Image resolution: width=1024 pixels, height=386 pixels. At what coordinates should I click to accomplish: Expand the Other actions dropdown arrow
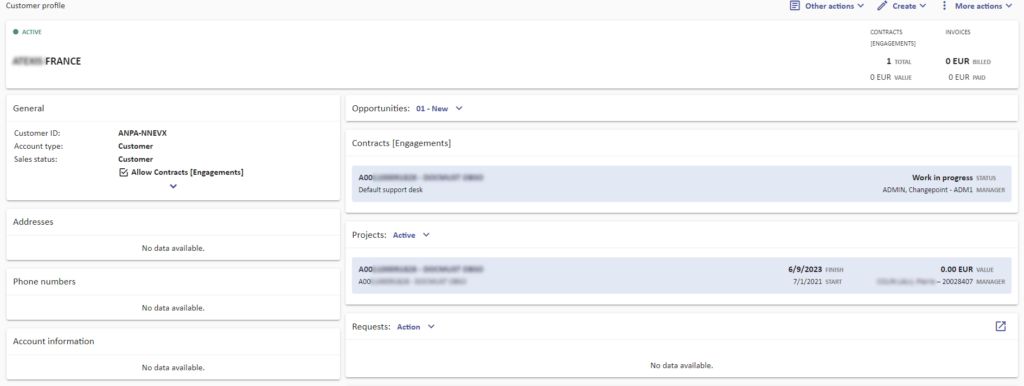coord(860,6)
